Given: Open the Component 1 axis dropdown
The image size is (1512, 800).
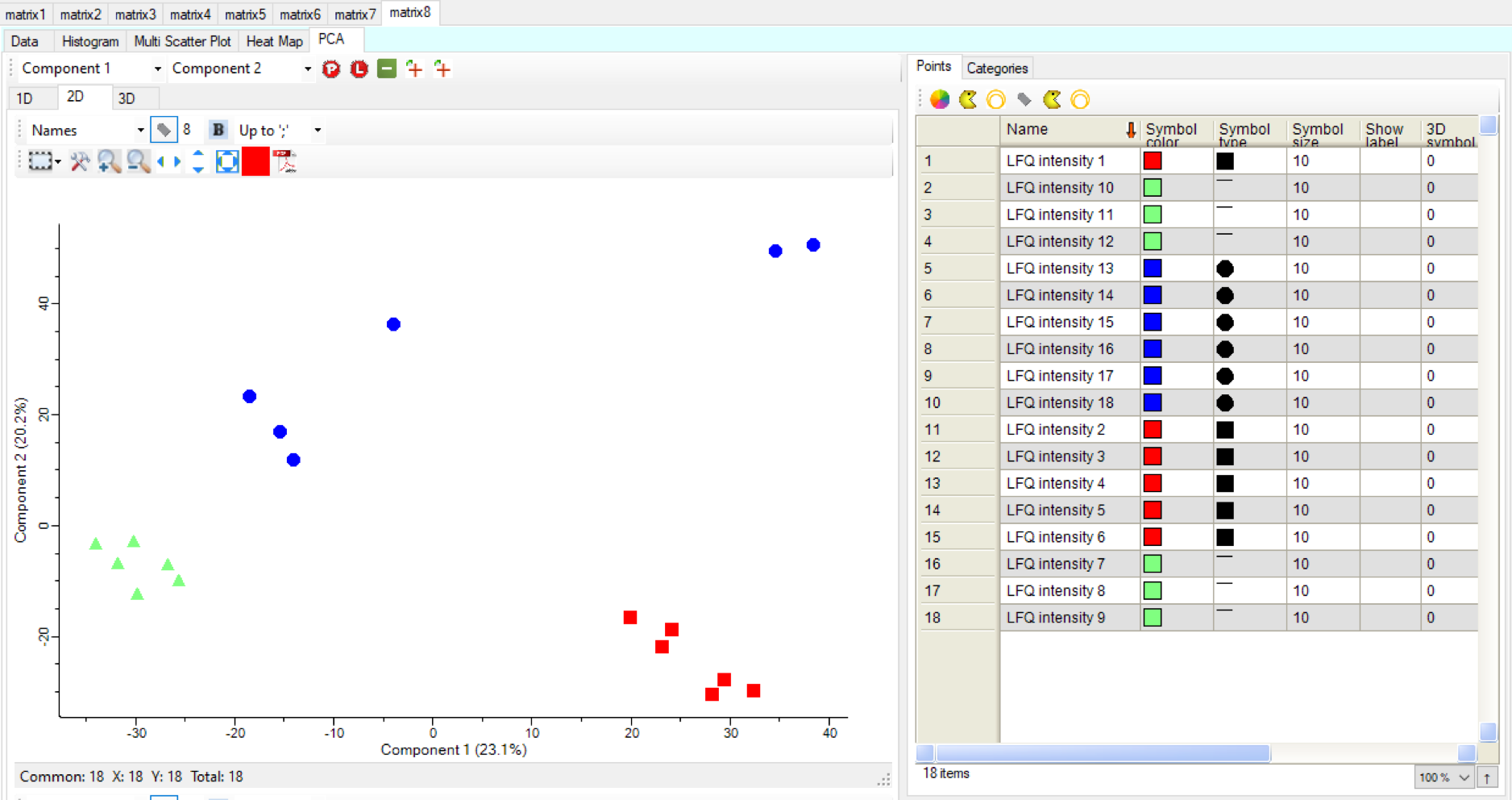Looking at the screenshot, I should (157, 69).
